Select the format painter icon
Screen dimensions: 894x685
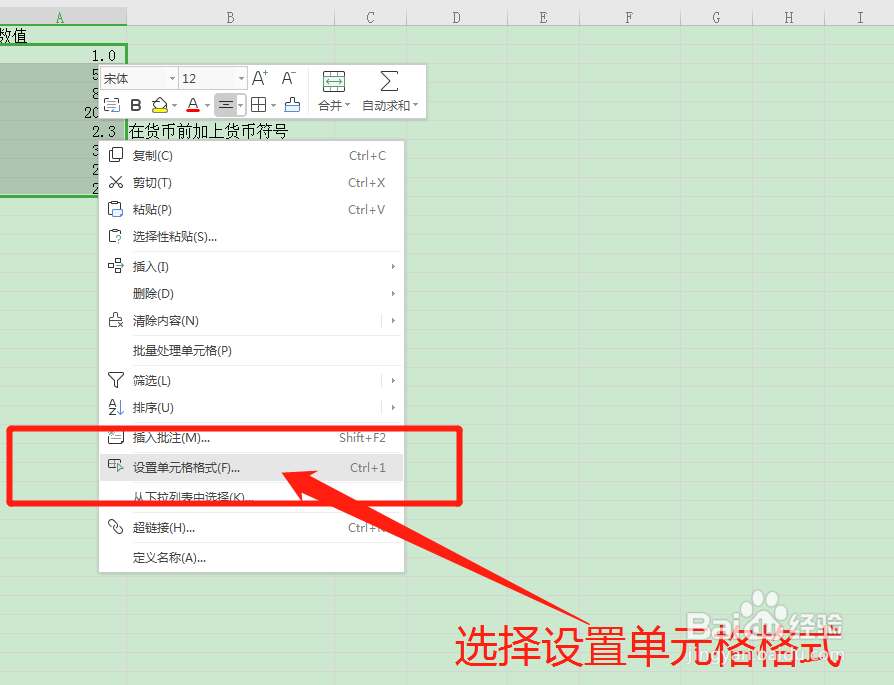tap(111, 105)
